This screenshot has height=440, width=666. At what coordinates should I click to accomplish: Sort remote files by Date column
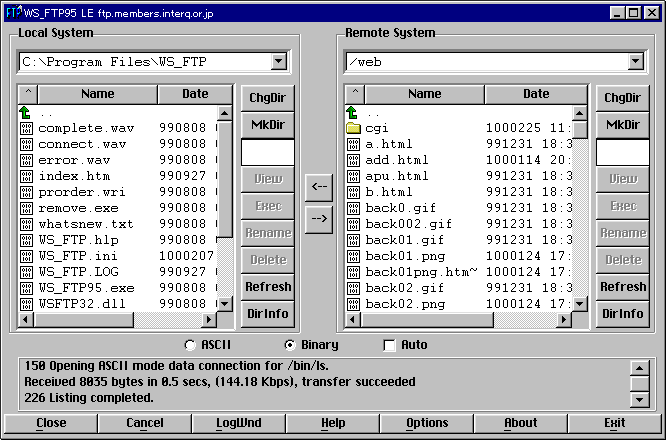pyautogui.click(x=536, y=94)
